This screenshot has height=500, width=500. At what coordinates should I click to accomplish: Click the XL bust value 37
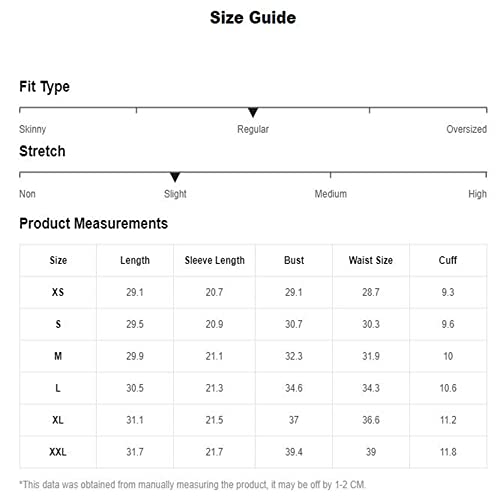(294, 420)
